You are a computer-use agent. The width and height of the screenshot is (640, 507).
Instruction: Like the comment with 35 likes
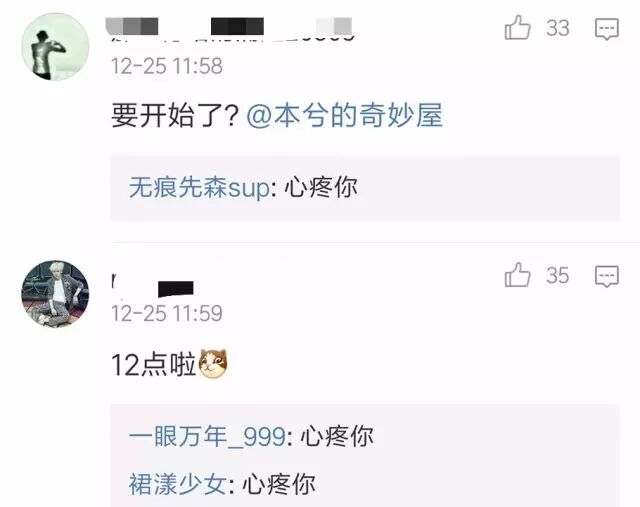point(518,275)
